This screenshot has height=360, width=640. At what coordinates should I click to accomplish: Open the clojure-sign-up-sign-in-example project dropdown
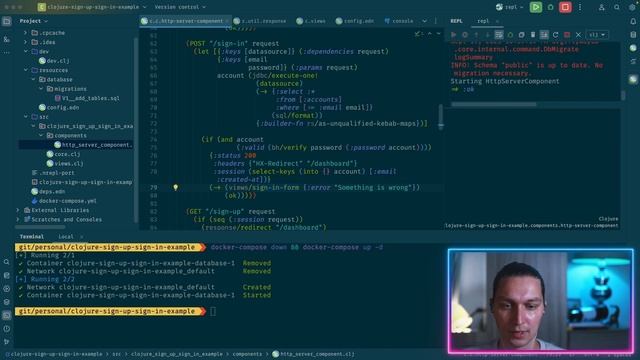[92, 7]
